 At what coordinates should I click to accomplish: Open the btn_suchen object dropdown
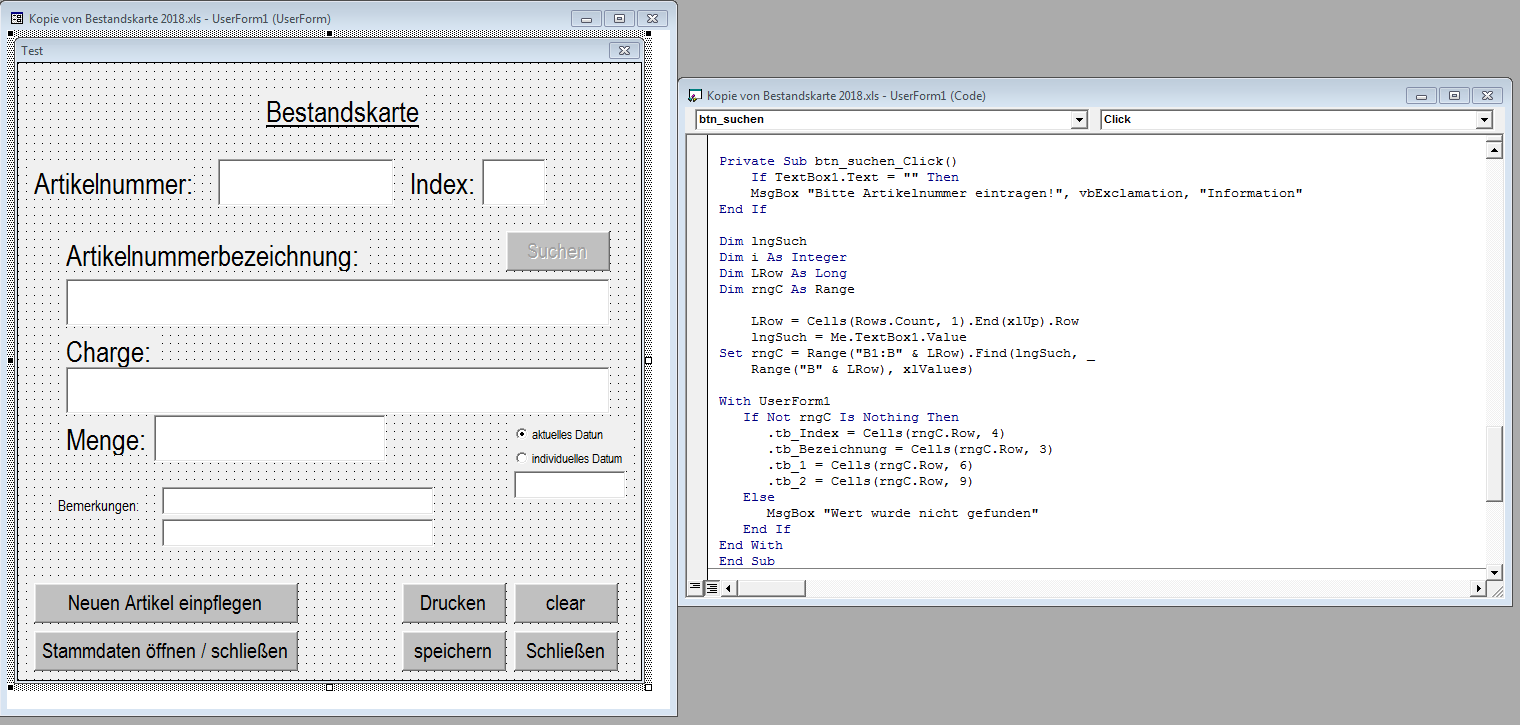1078,120
